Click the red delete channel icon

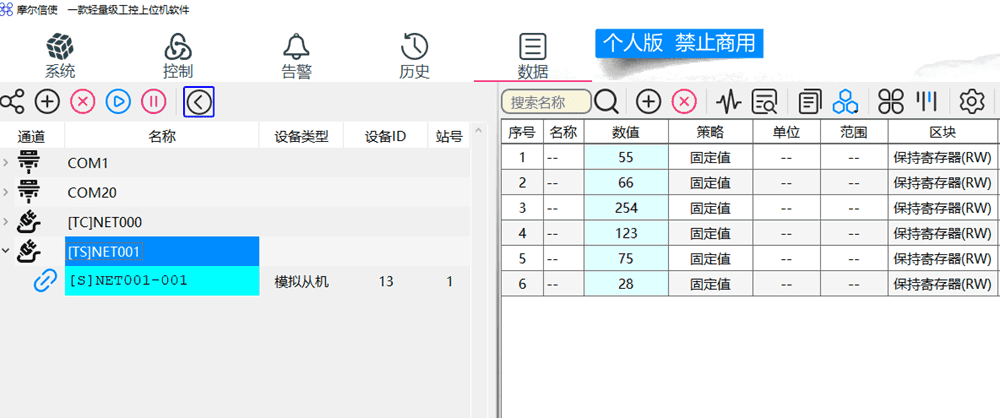point(83,101)
